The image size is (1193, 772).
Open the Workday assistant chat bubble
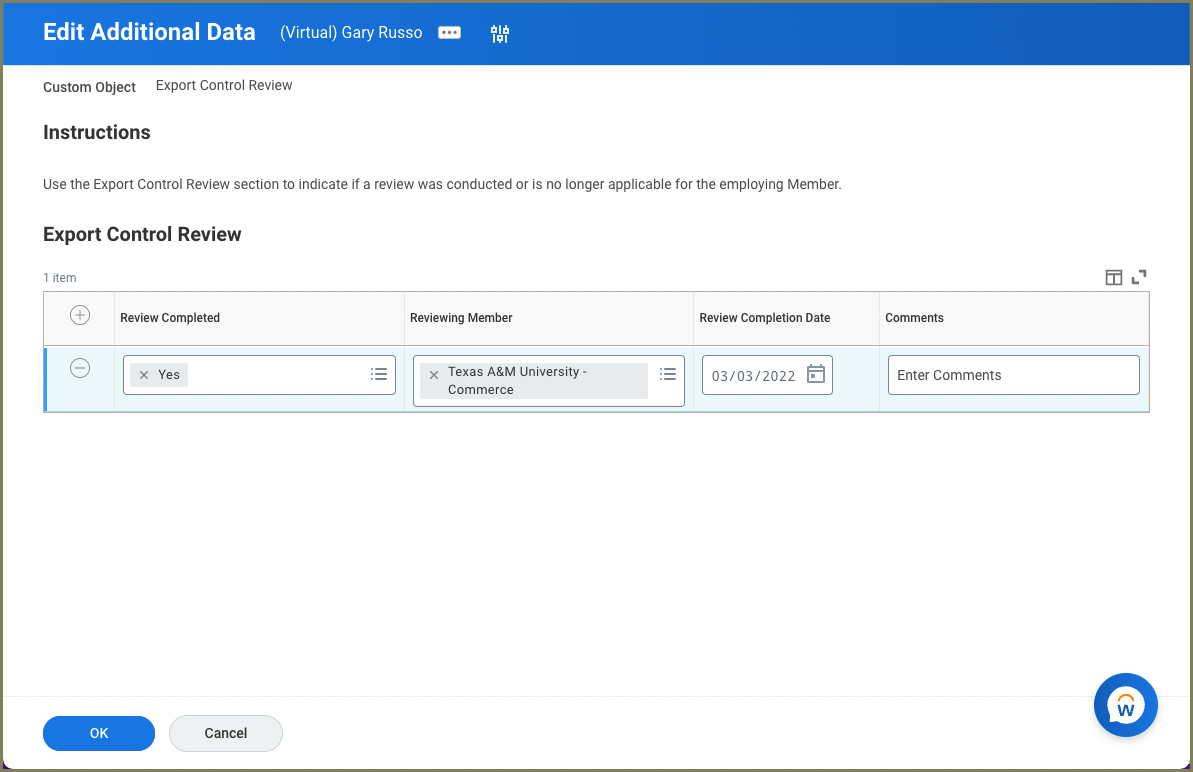tap(1125, 706)
